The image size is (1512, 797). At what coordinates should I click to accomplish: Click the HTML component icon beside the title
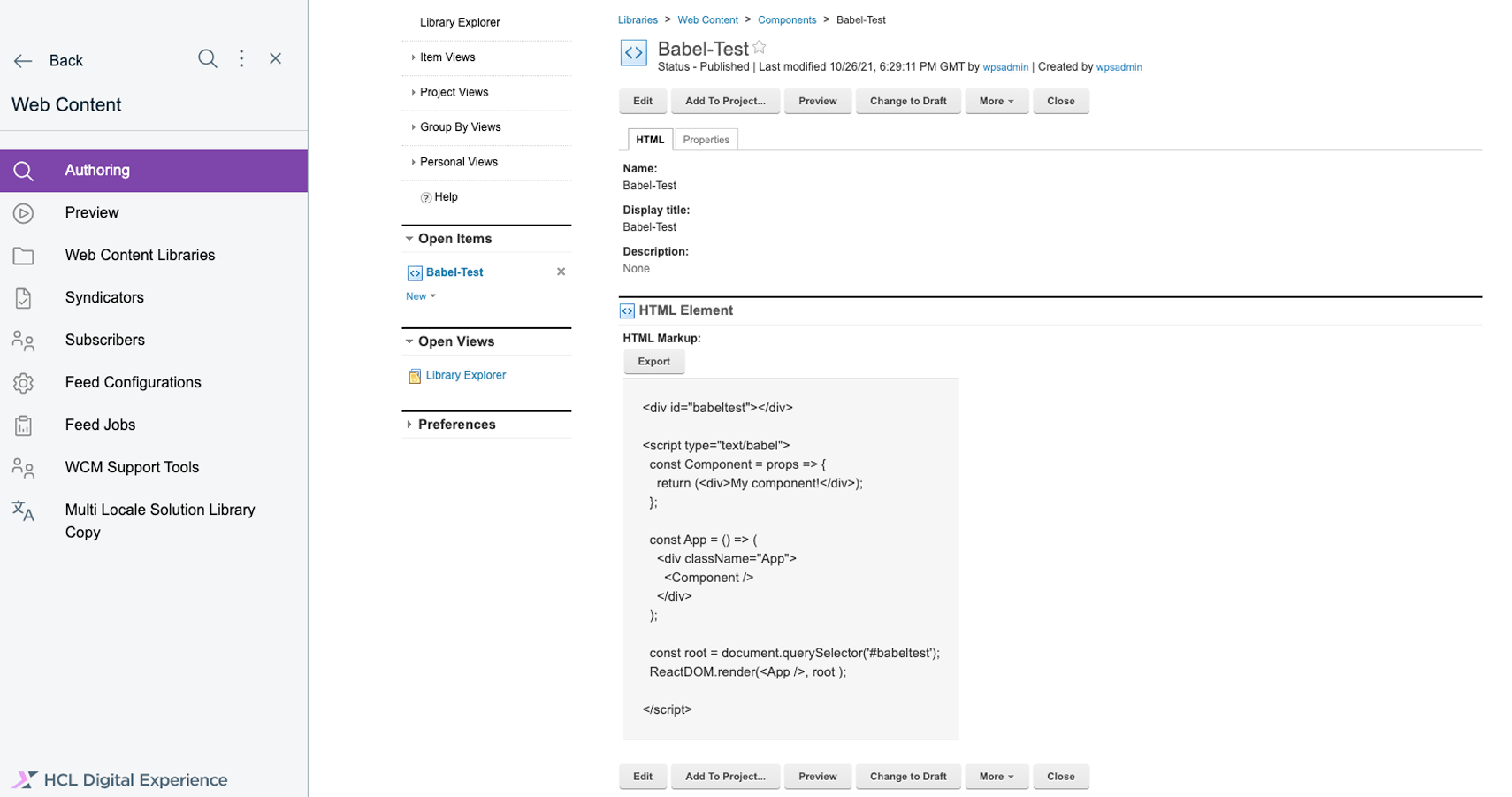[634, 53]
